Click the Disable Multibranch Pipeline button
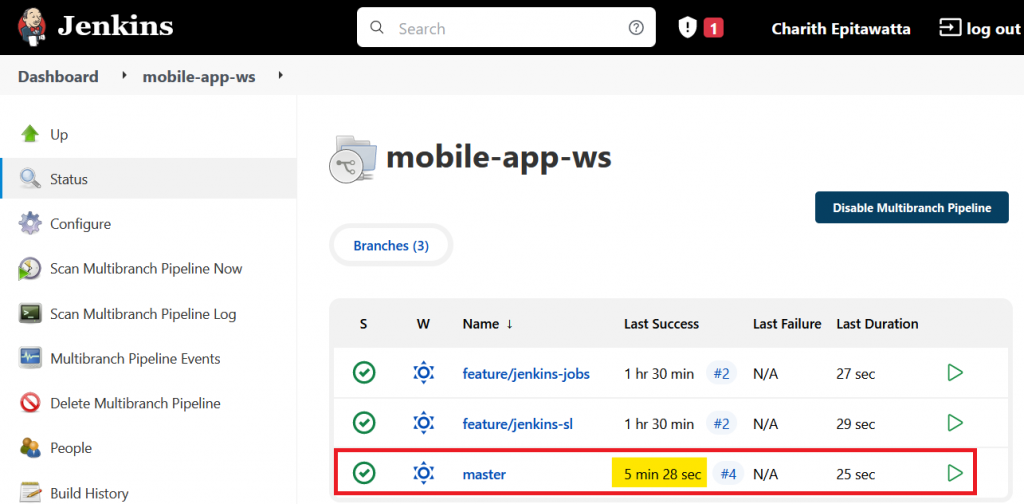The image size is (1024, 504). (x=912, y=208)
